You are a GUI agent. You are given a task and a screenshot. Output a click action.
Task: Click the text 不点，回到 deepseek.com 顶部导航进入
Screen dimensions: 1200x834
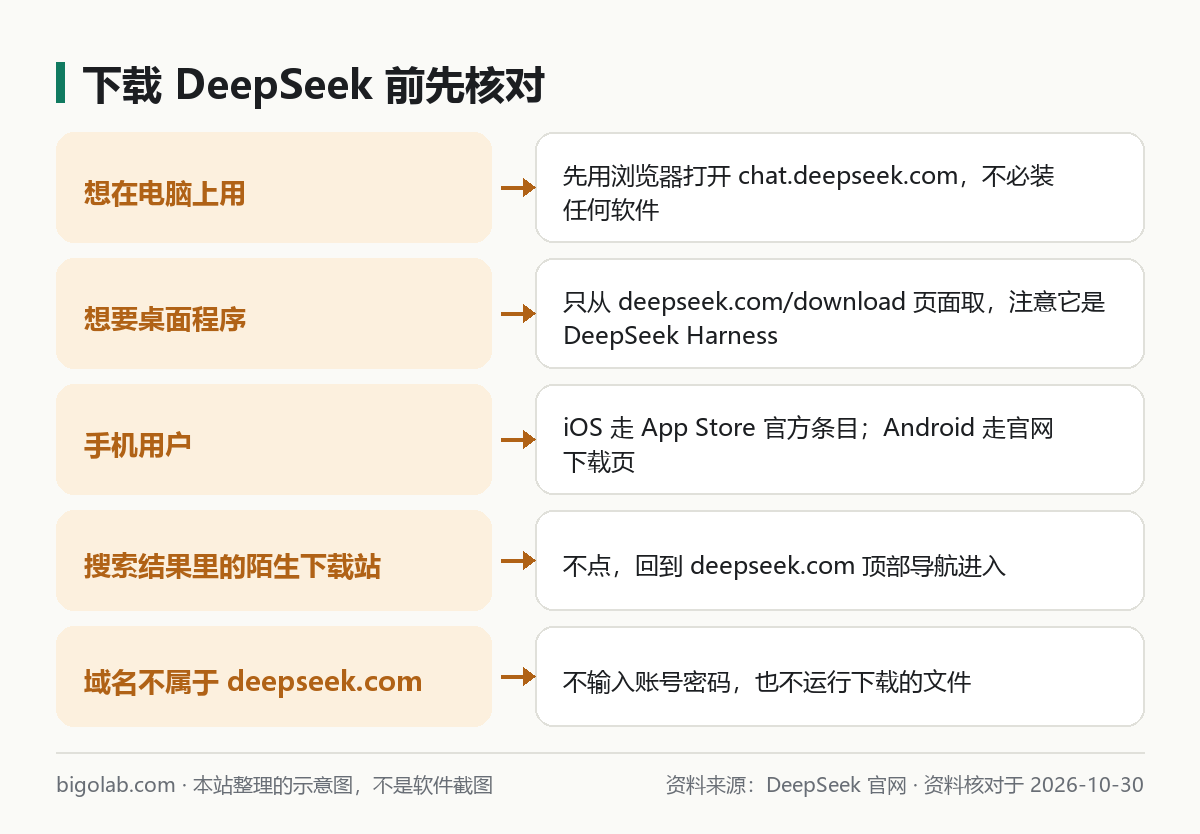click(x=784, y=566)
